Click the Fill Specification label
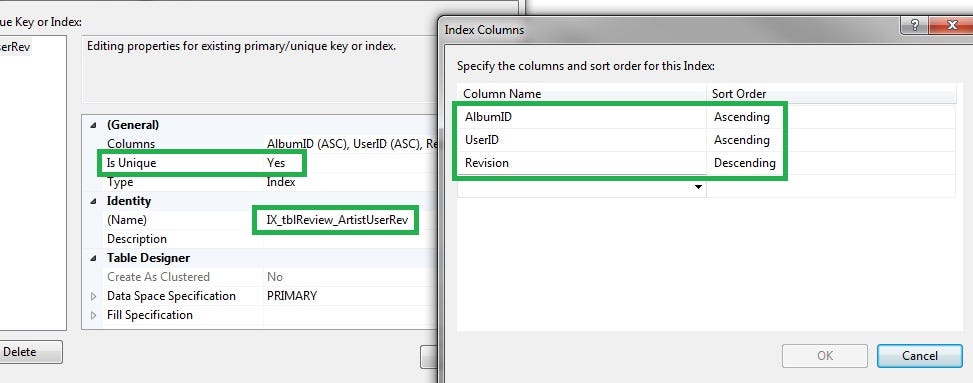 pyautogui.click(x=150, y=315)
